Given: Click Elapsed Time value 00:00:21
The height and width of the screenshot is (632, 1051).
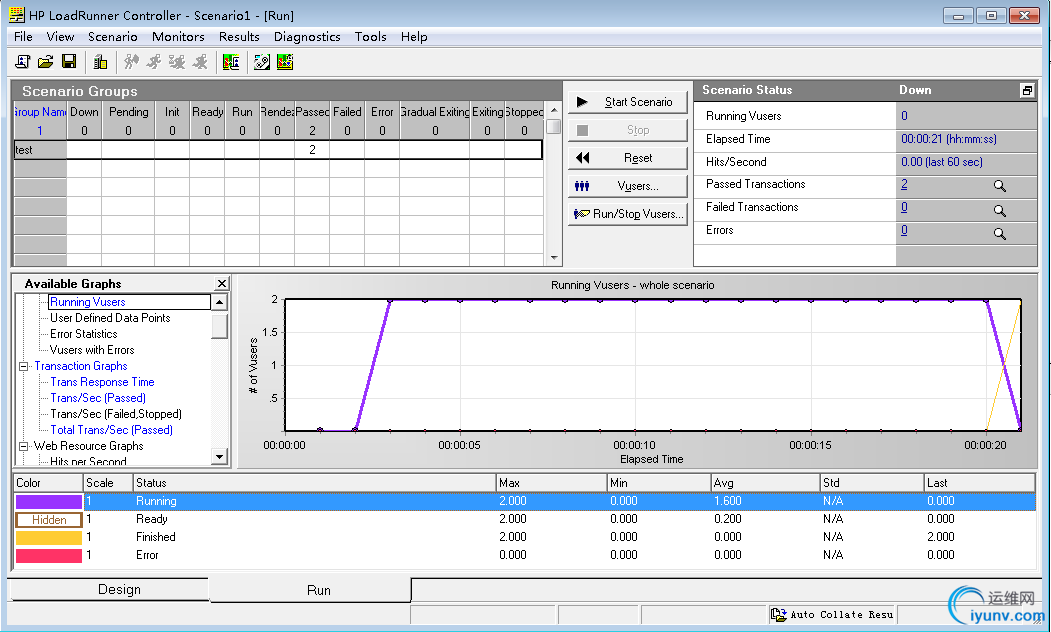Looking at the screenshot, I should (x=948, y=139).
